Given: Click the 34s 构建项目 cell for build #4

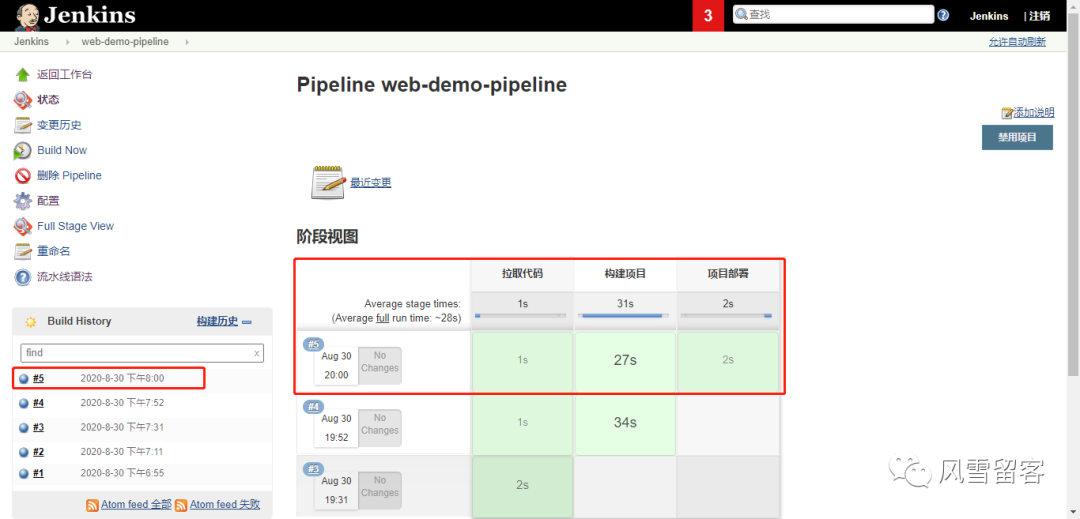Looking at the screenshot, I should pos(625,423).
